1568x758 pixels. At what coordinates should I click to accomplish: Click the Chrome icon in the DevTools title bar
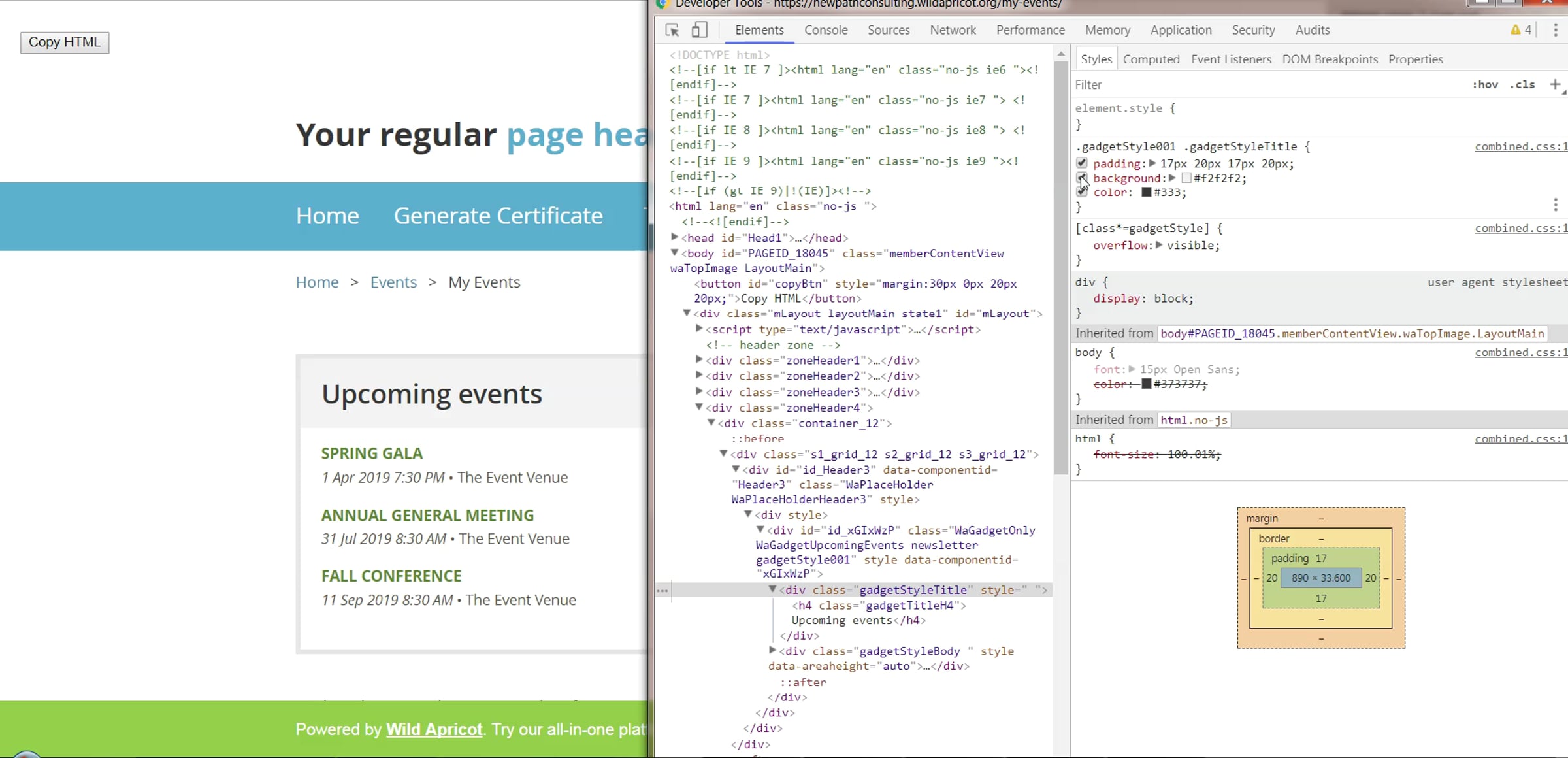[x=662, y=4]
